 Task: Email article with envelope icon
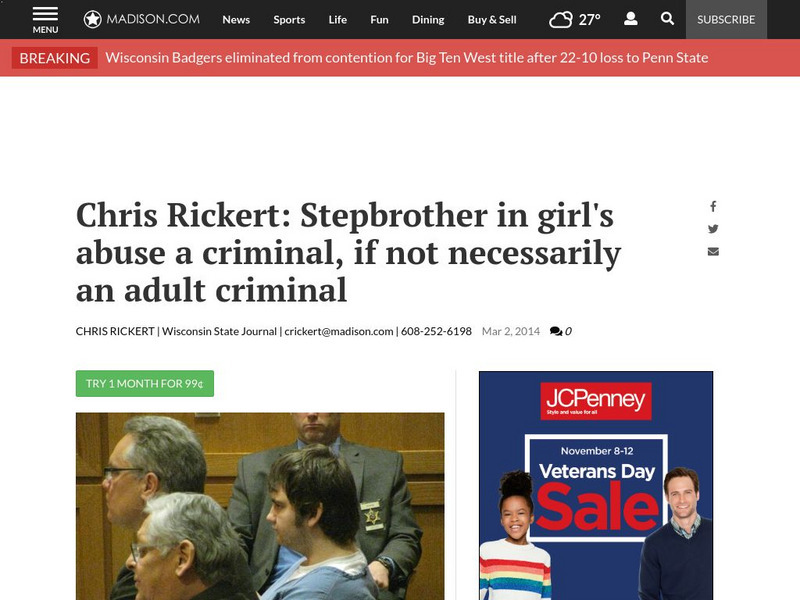713,252
